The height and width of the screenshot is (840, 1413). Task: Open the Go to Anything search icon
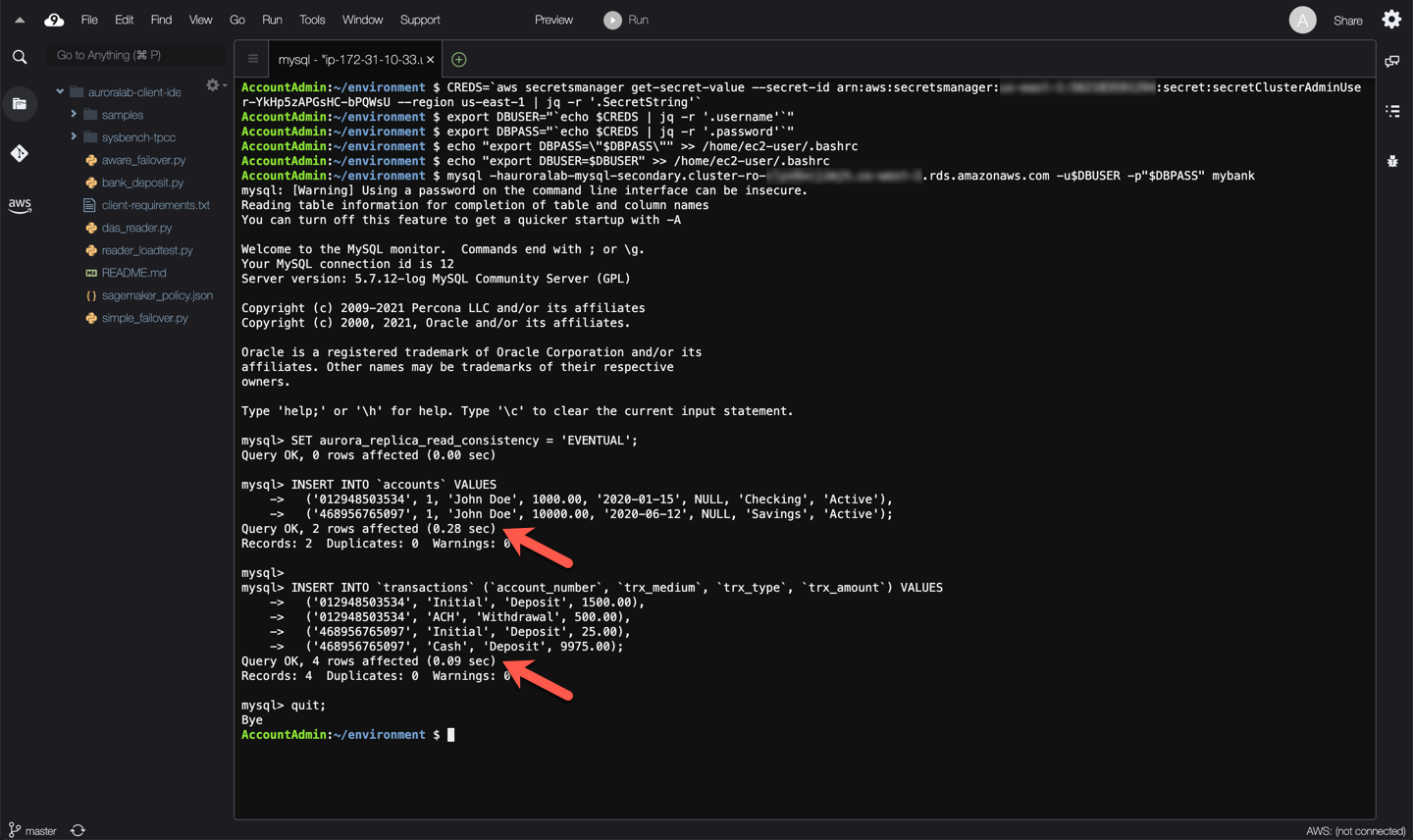19,56
